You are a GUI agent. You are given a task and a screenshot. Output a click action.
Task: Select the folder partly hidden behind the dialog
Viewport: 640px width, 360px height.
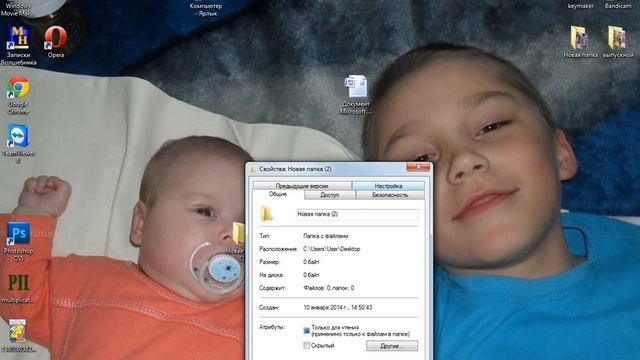point(238,240)
